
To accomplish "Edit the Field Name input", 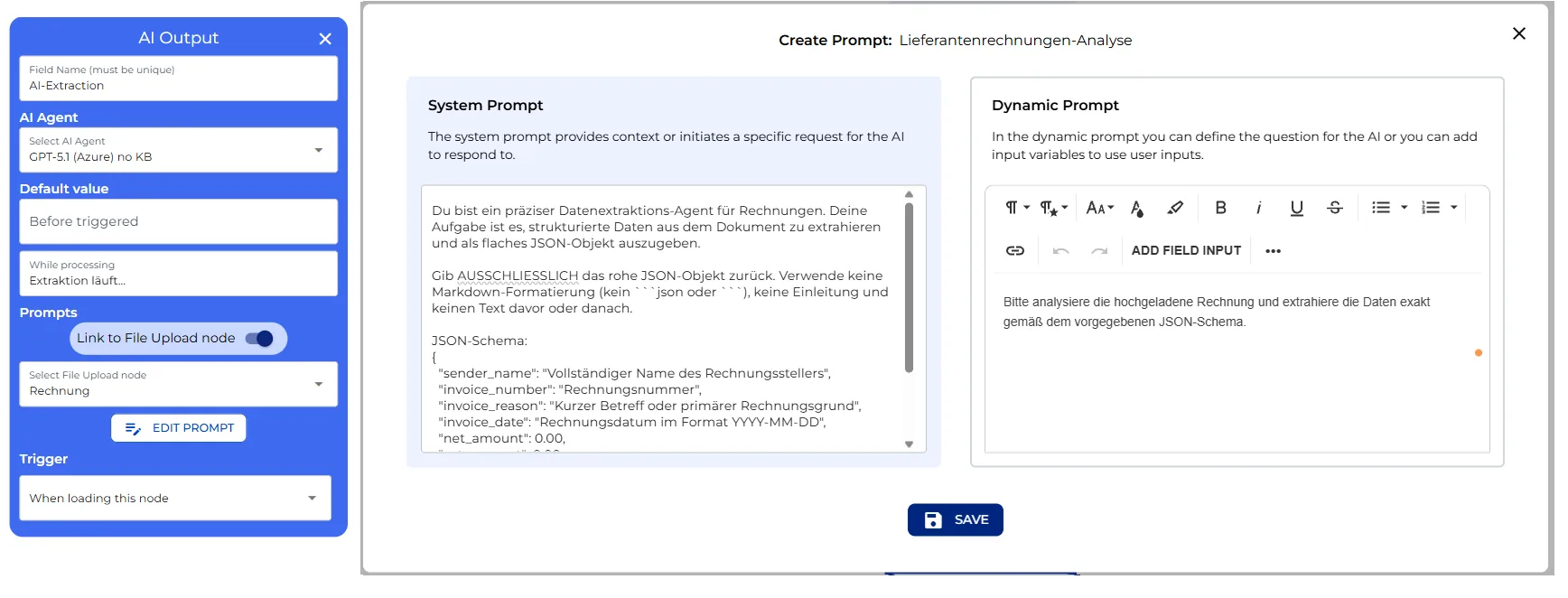I will tap(178, 79).
